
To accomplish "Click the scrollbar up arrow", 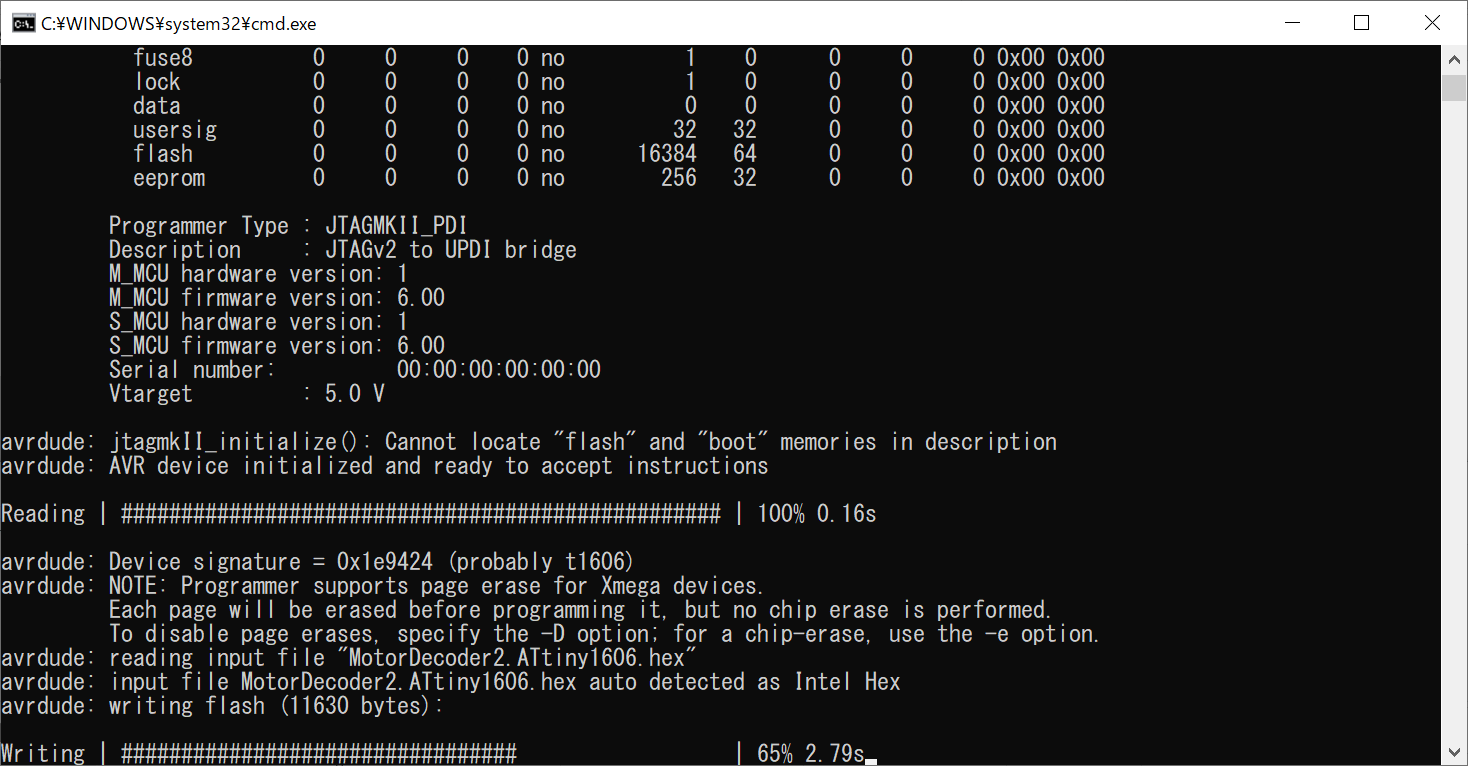I will (x=1455, y=60).
